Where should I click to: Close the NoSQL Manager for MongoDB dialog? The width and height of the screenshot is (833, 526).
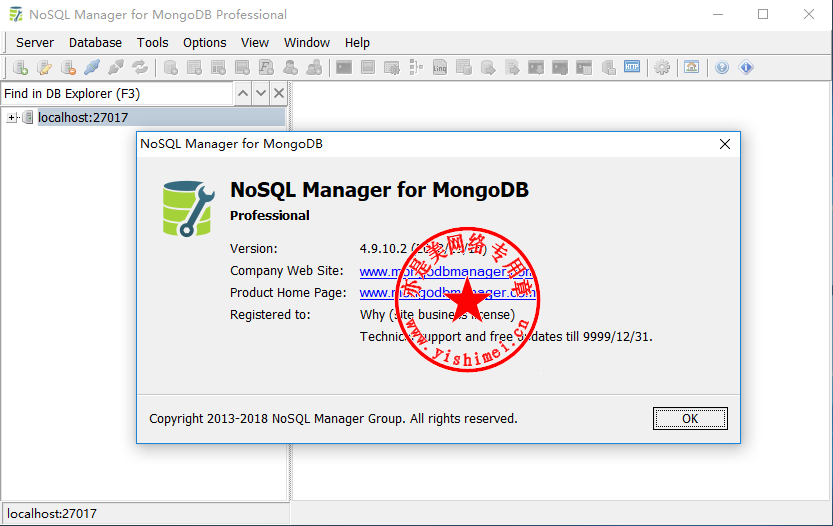click(725, 144)
